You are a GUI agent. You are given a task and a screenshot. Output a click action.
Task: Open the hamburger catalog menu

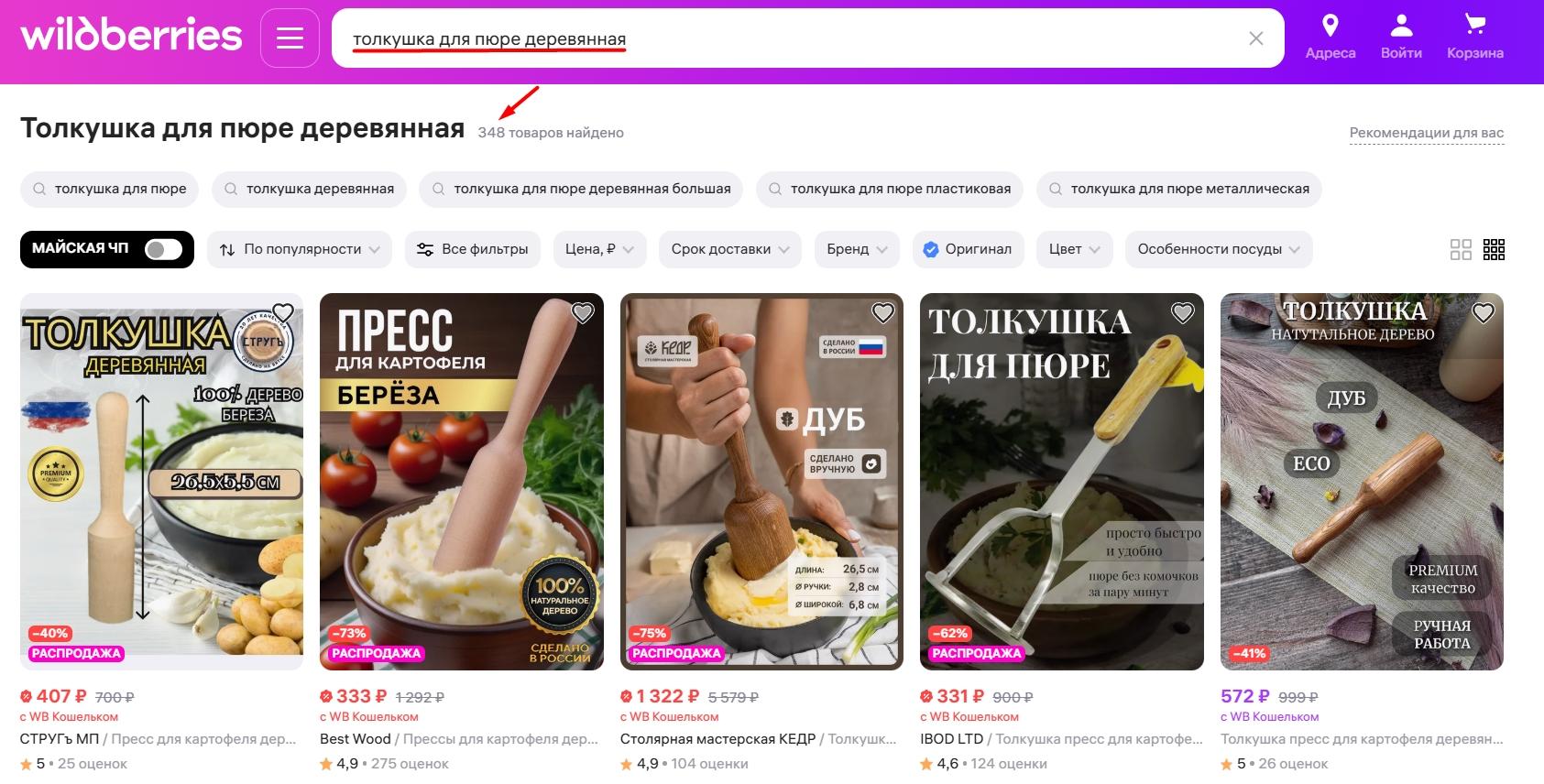click(x=290, y=38)
